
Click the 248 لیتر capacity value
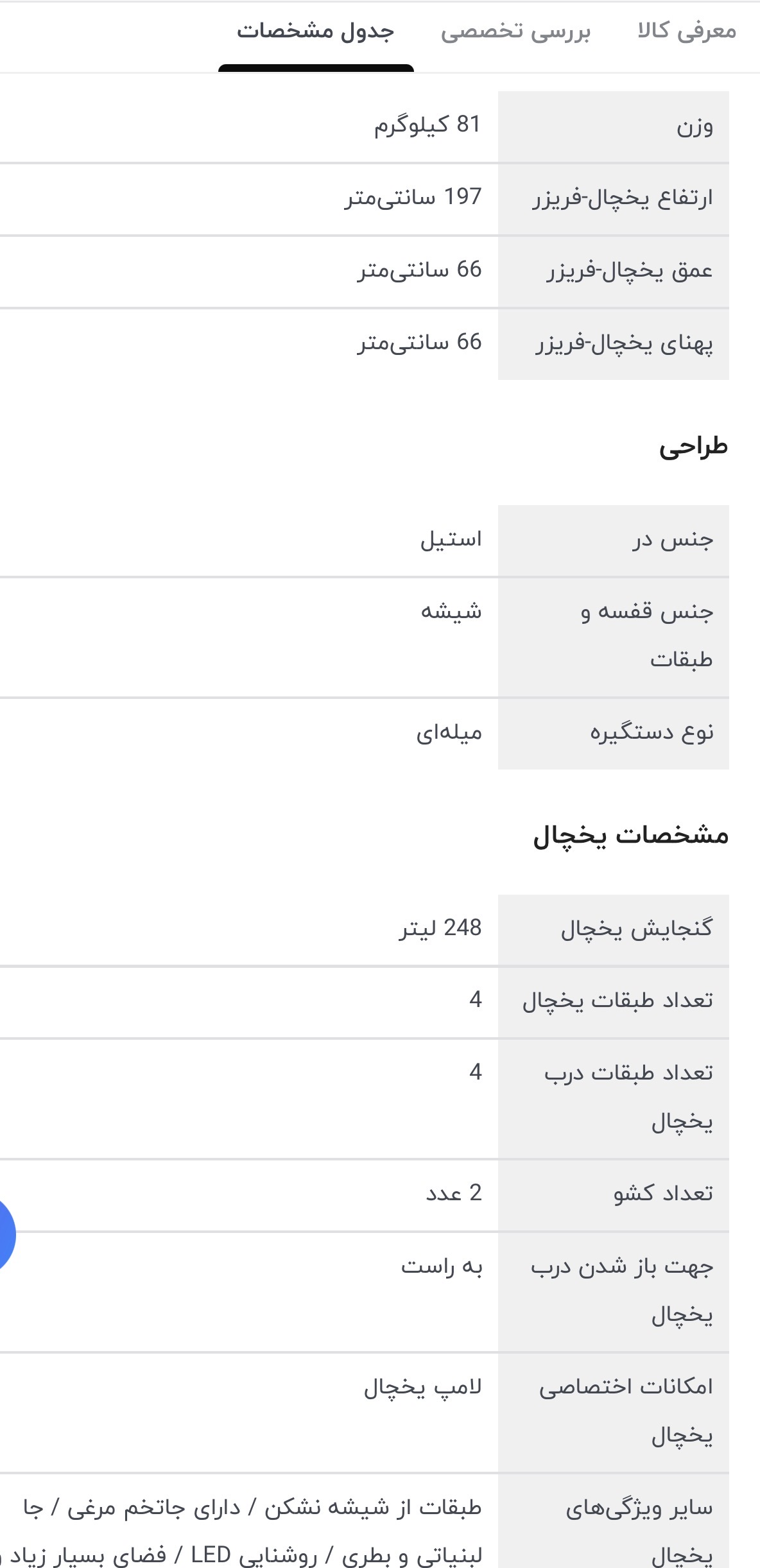(x=440, y=928)
